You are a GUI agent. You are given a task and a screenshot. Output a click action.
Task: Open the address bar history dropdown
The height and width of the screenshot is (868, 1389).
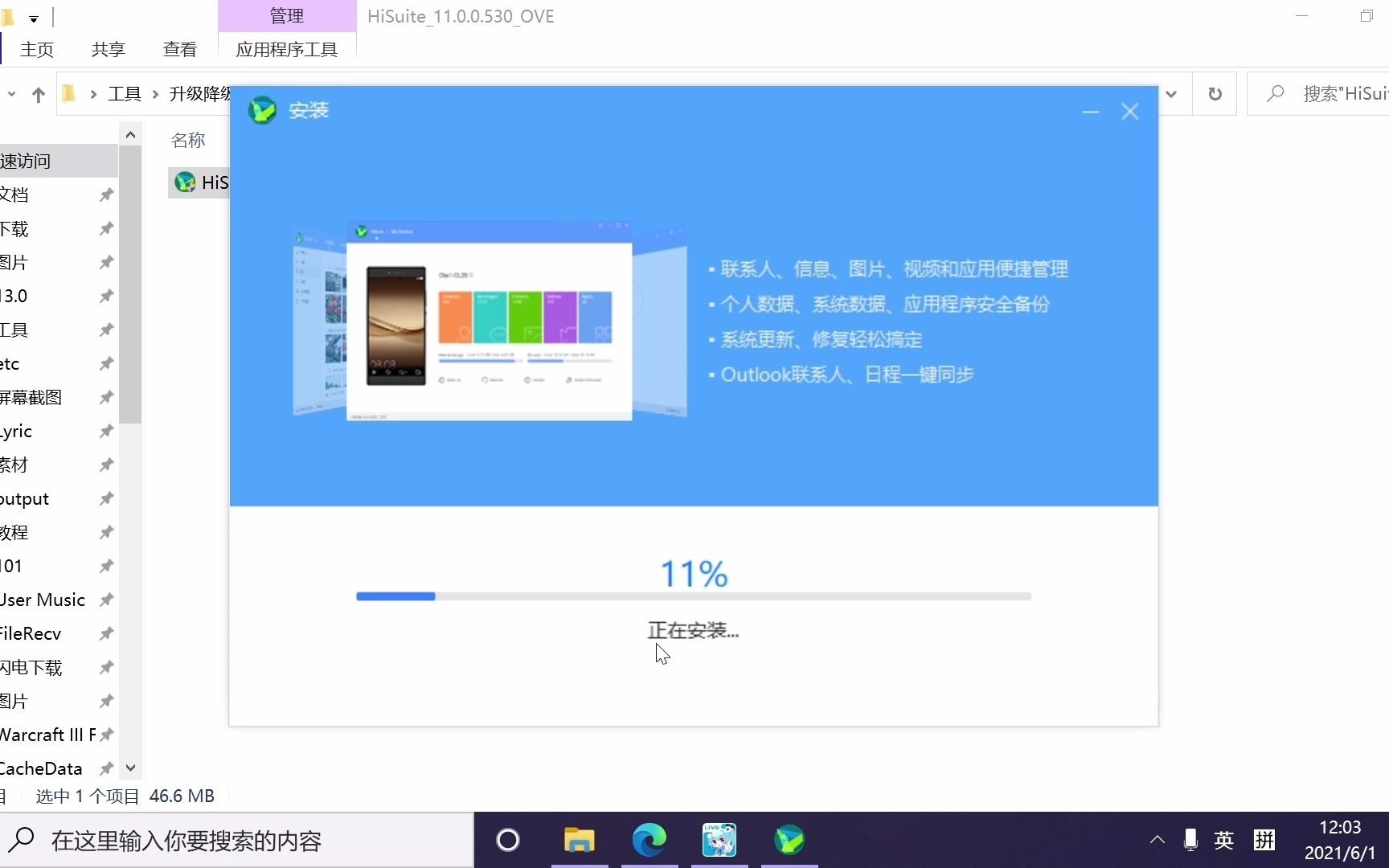coord(1172,94)
